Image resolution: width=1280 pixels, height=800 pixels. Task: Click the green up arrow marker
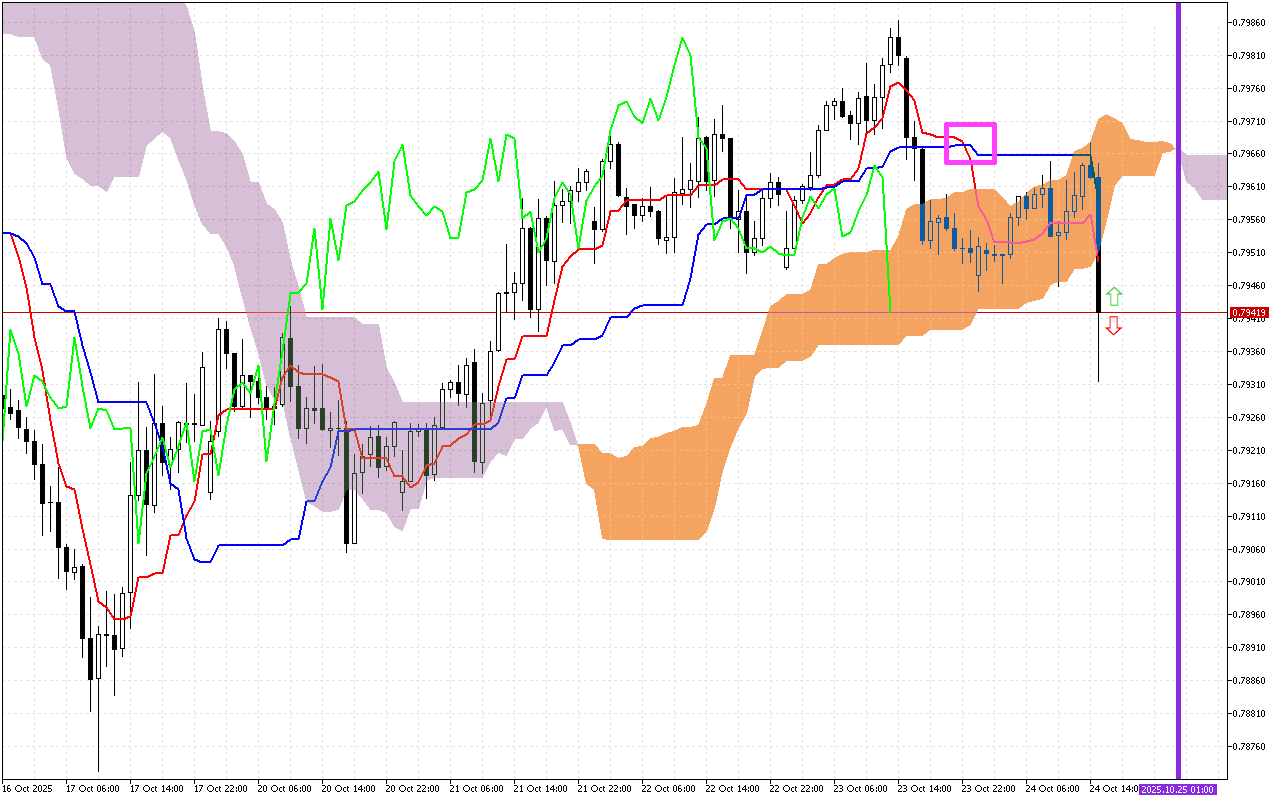(x=1114, y=296)
